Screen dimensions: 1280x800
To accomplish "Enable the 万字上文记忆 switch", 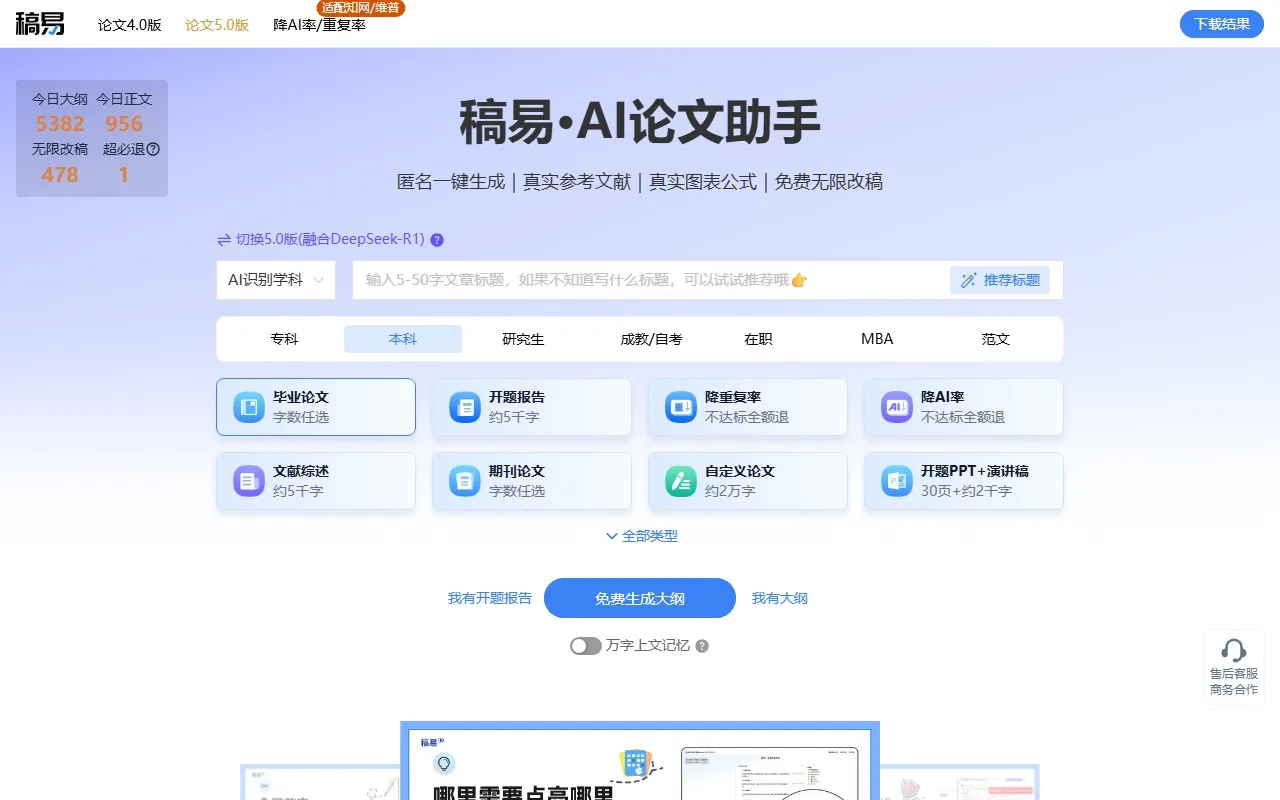I will coord(585,646).
